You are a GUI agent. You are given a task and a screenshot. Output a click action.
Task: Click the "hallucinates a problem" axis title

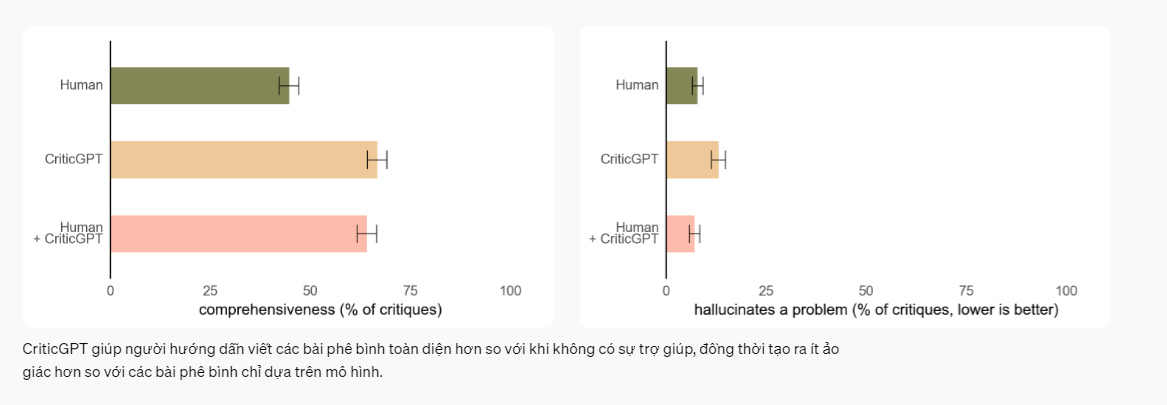876,310
